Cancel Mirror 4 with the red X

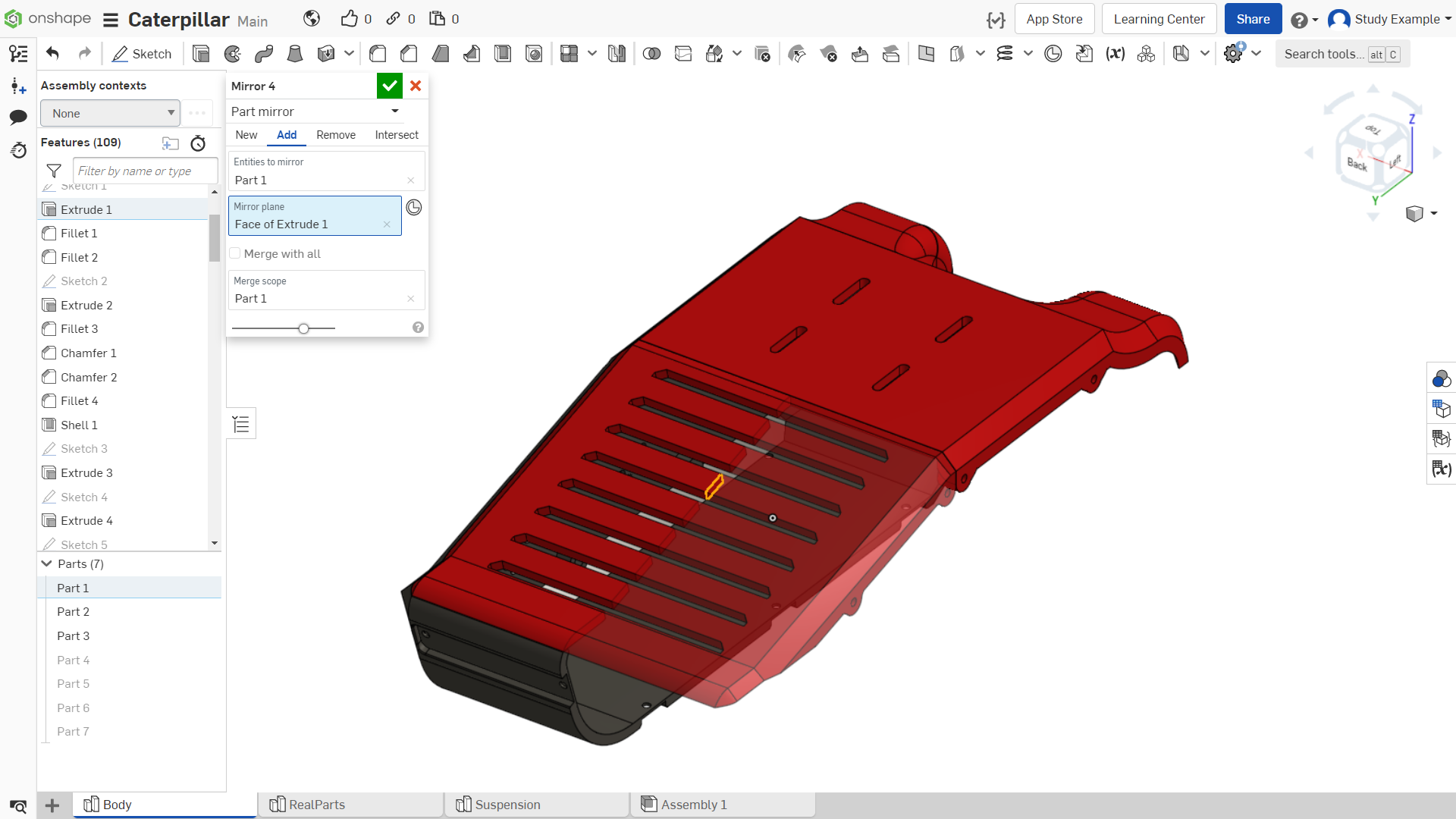[416, 86]
